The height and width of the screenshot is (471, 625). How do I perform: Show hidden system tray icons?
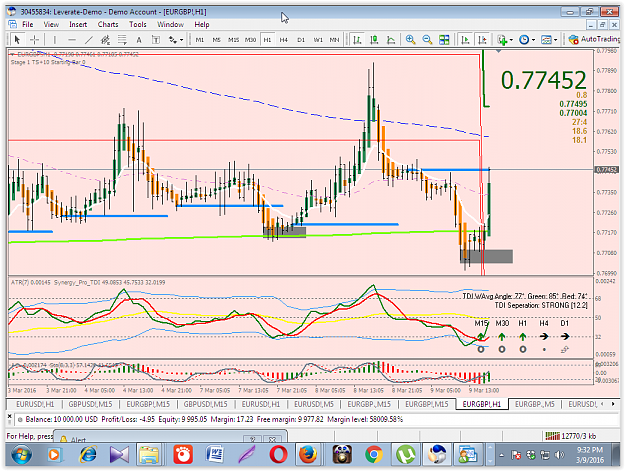click(x=501, y=455)
